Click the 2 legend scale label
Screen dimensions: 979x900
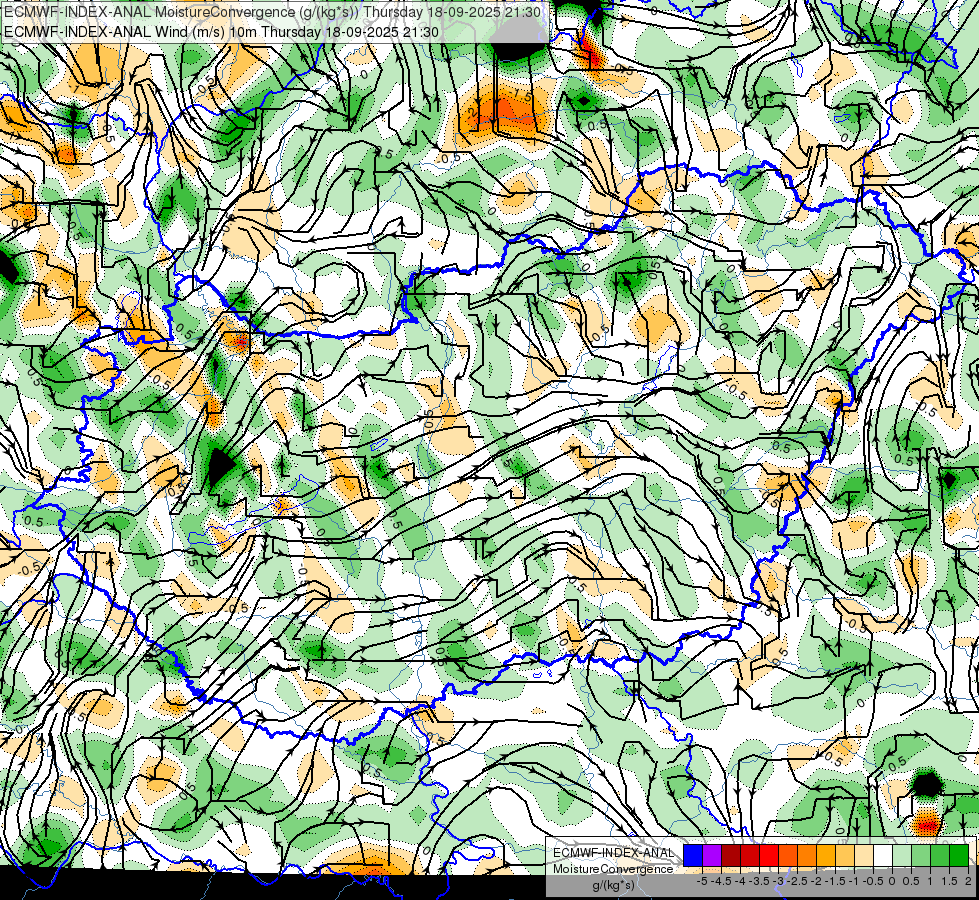click(x=968, y=881)
